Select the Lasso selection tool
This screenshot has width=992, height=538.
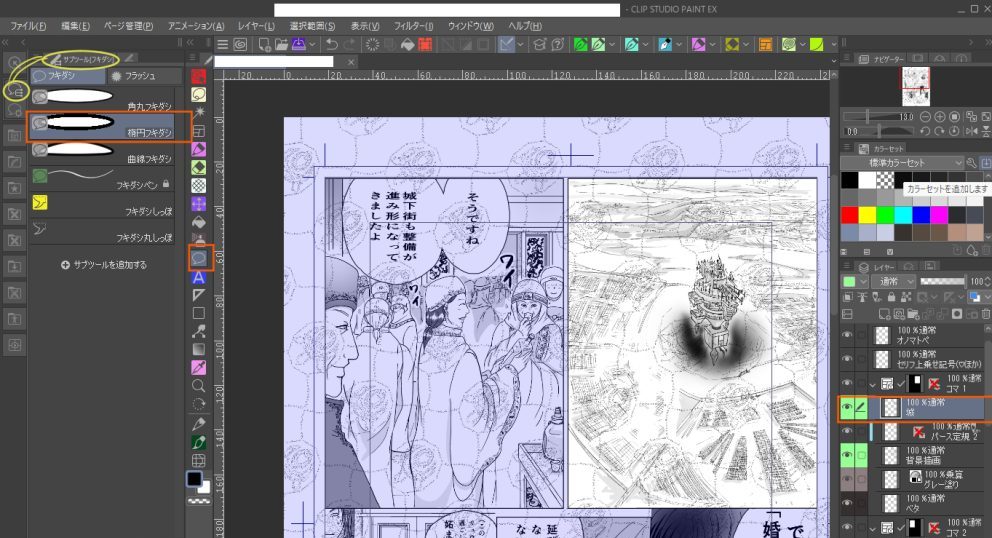coord(199,94)
